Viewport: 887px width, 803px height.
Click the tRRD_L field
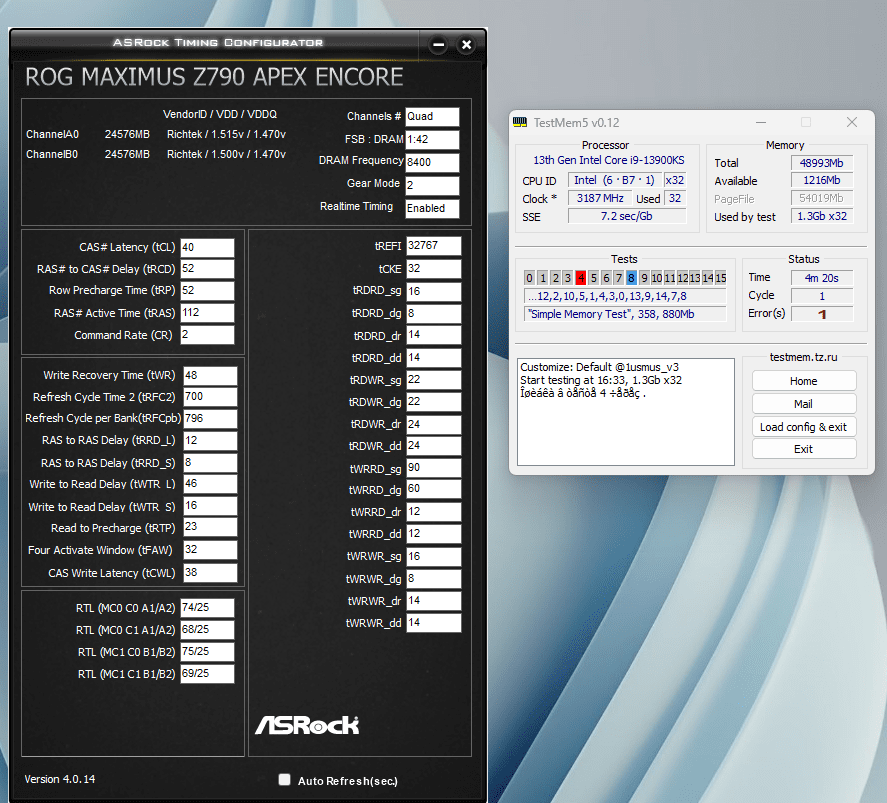[x=210, y=441]
